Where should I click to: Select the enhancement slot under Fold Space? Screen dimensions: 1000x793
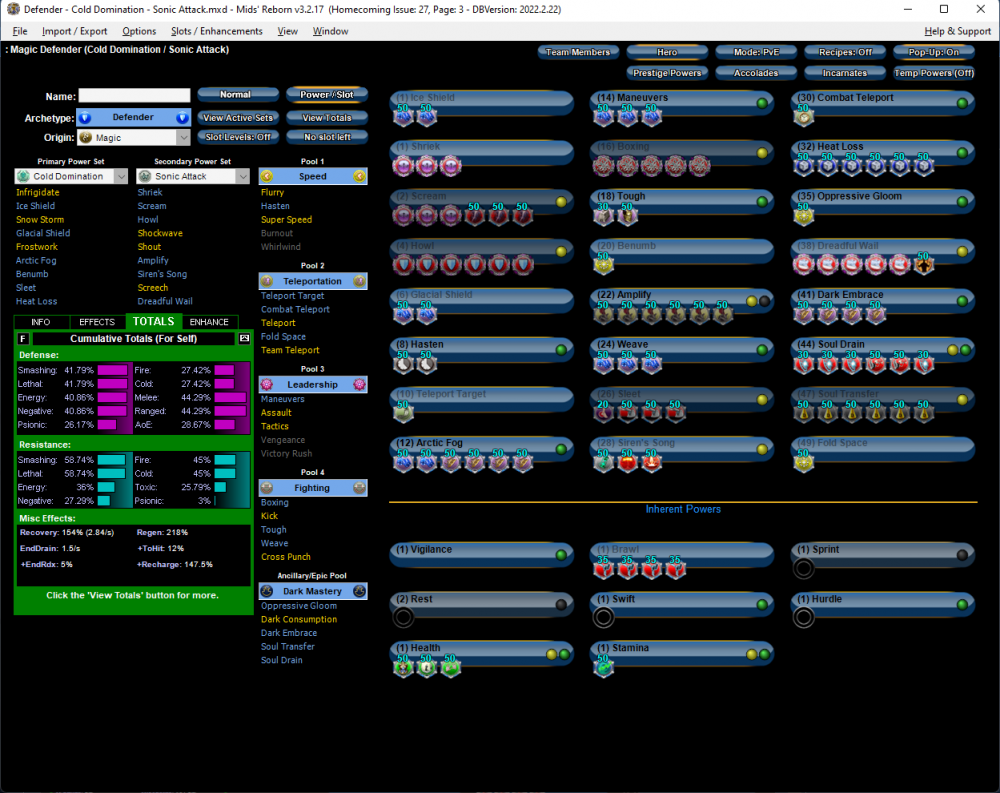[804, 462]
